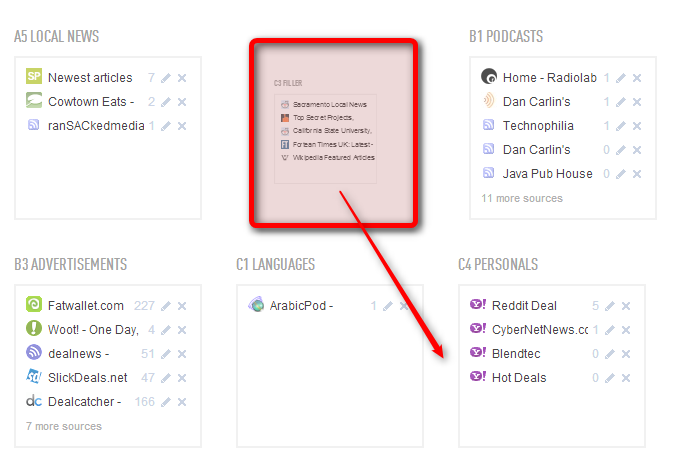Expand the 7 more sources list
This screenshot has height=469, width=674.
[x=64, y=426]
